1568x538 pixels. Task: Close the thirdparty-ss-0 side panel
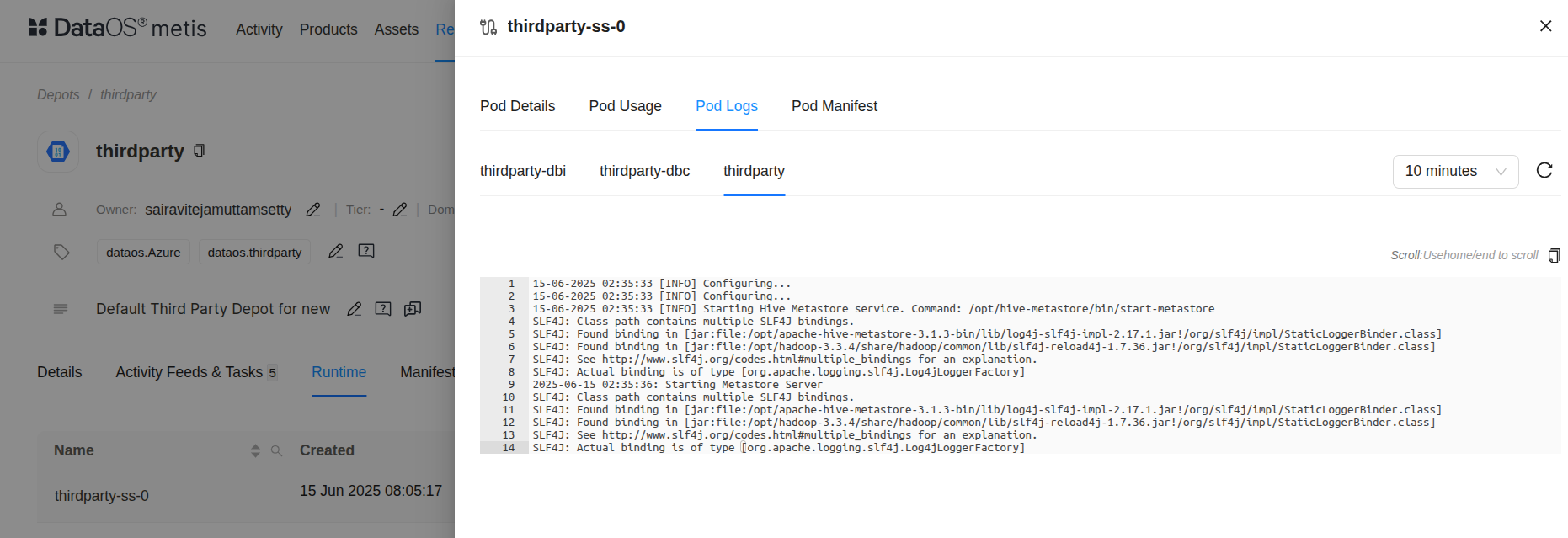(x=1545, y=26)
